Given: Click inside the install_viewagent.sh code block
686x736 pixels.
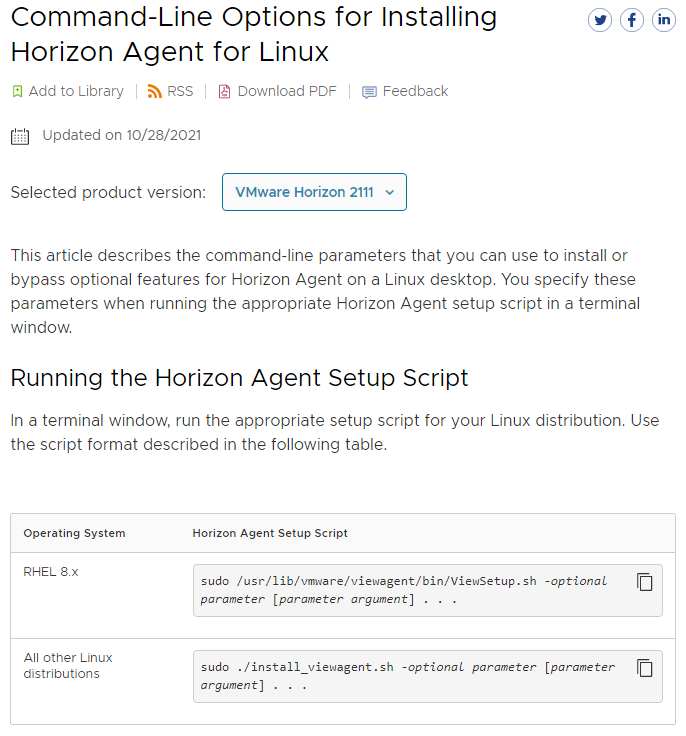Looking at the screenshot, I should [410, 676].
